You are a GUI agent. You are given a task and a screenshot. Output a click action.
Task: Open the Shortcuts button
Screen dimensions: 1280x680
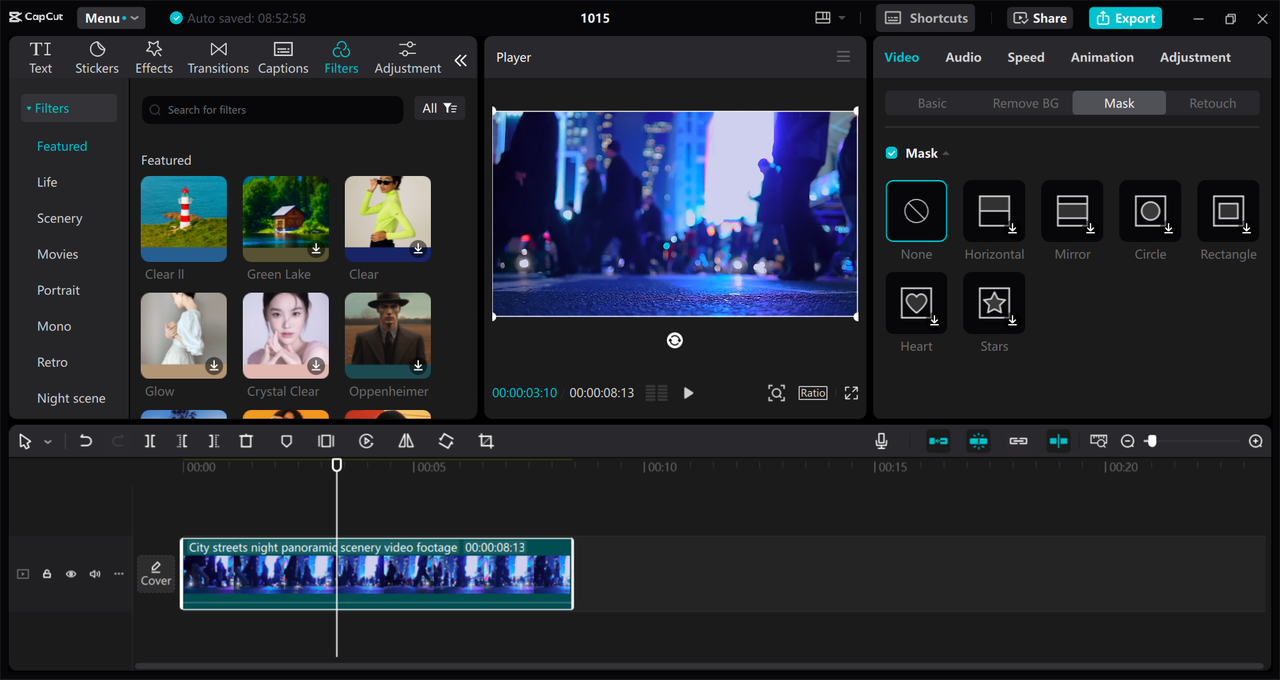click(926, 18)
